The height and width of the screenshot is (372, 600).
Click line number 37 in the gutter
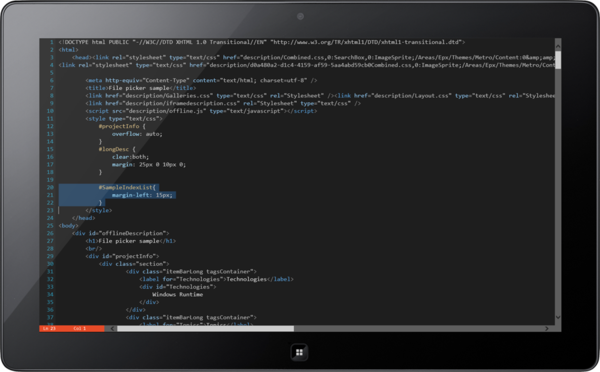pos(50,317)
